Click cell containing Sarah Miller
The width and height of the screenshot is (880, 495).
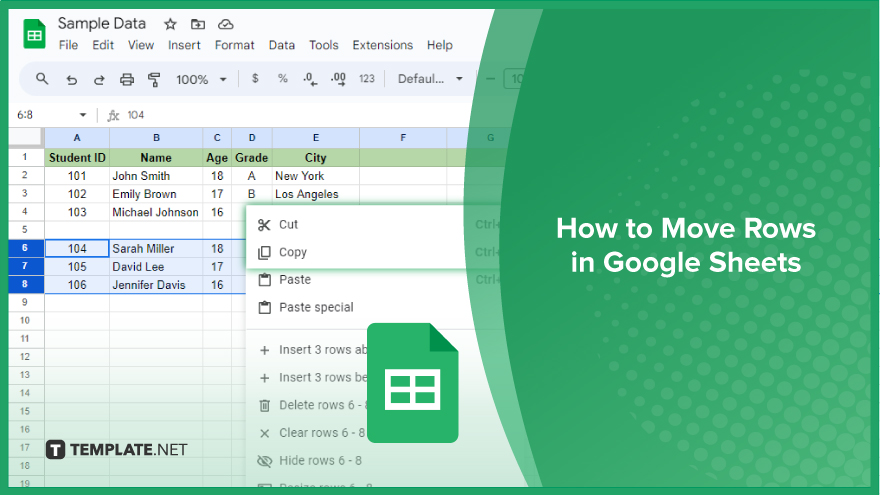tap(156, 248)
